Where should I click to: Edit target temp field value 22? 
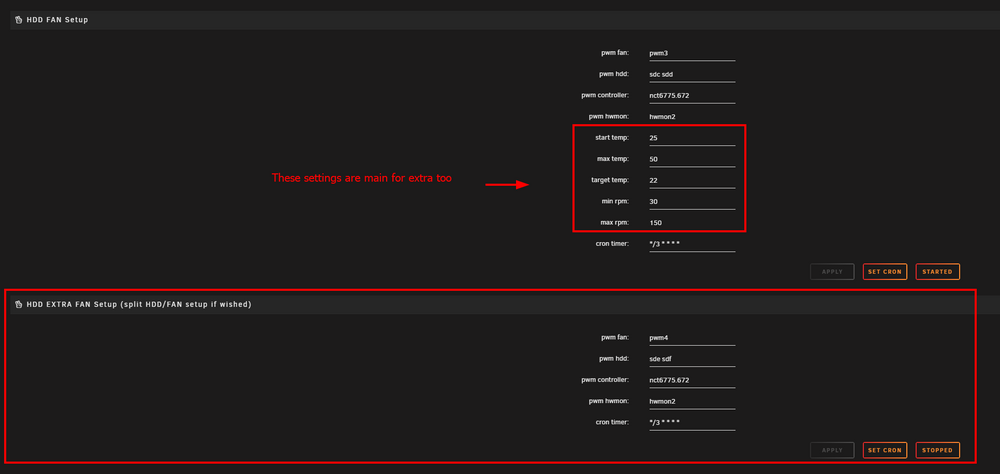tap(692, 180)
